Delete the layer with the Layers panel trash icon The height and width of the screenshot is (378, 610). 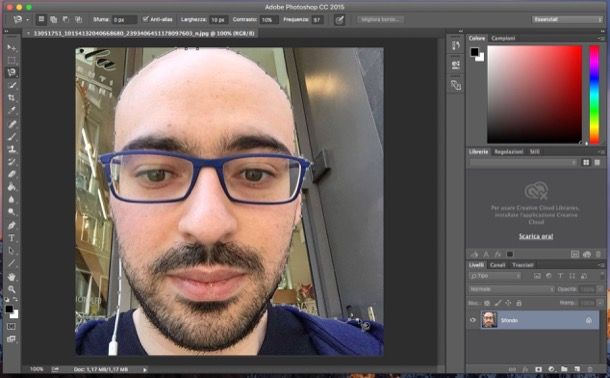point(590,369)
